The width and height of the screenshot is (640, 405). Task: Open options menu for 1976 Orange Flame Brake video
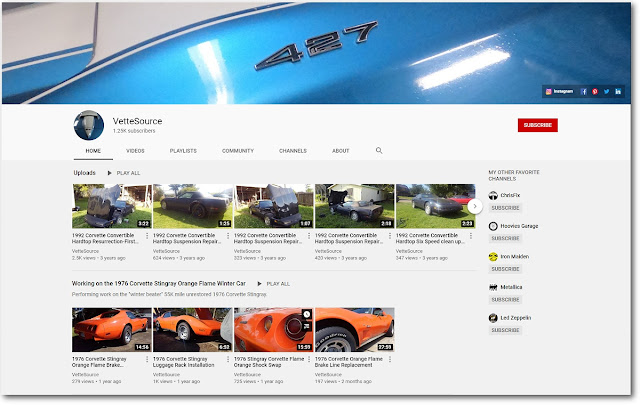147,359
